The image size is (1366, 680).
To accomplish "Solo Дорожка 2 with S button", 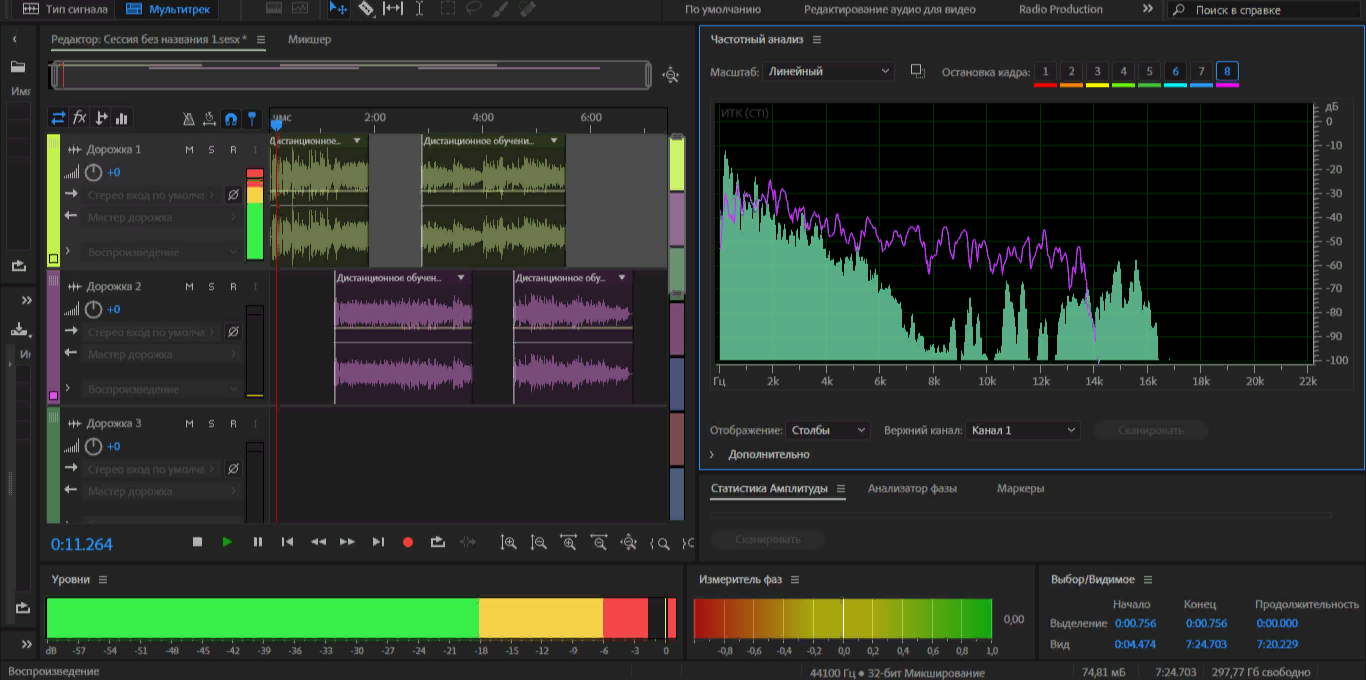I will pyautogui.click(x=211, y=287).
